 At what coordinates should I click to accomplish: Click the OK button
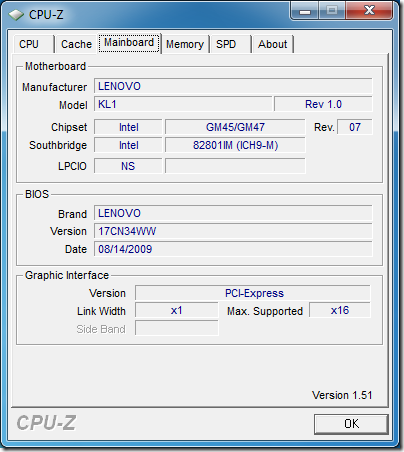tap(351, 424)
